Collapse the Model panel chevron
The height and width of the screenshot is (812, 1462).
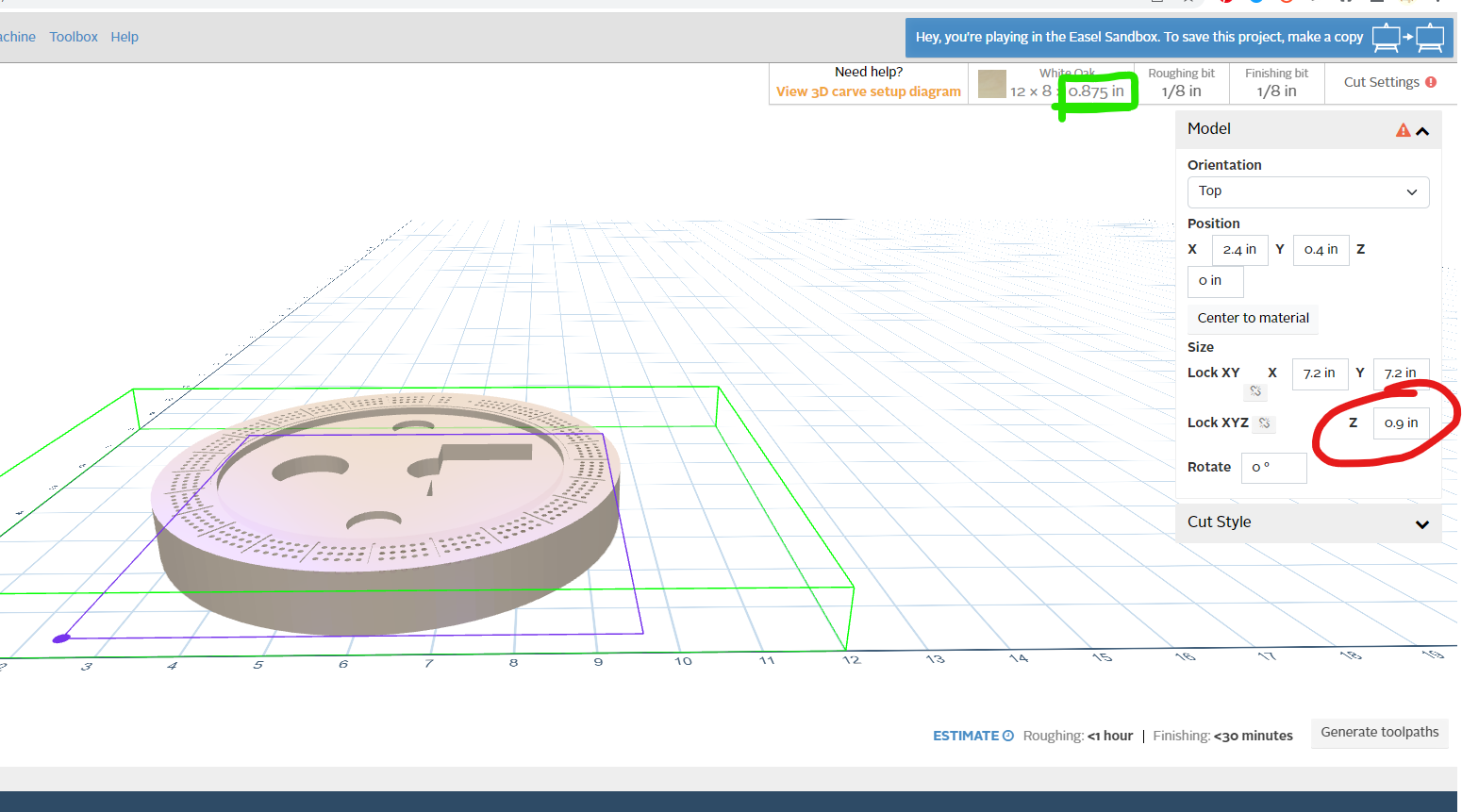pos(1422,130)
